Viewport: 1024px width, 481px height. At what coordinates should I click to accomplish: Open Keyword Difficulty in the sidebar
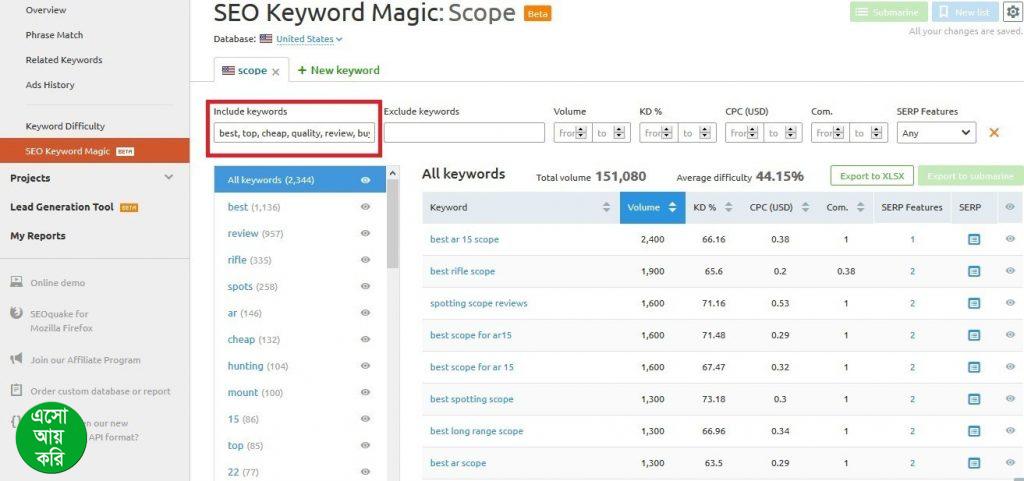(x=65, y=126)
